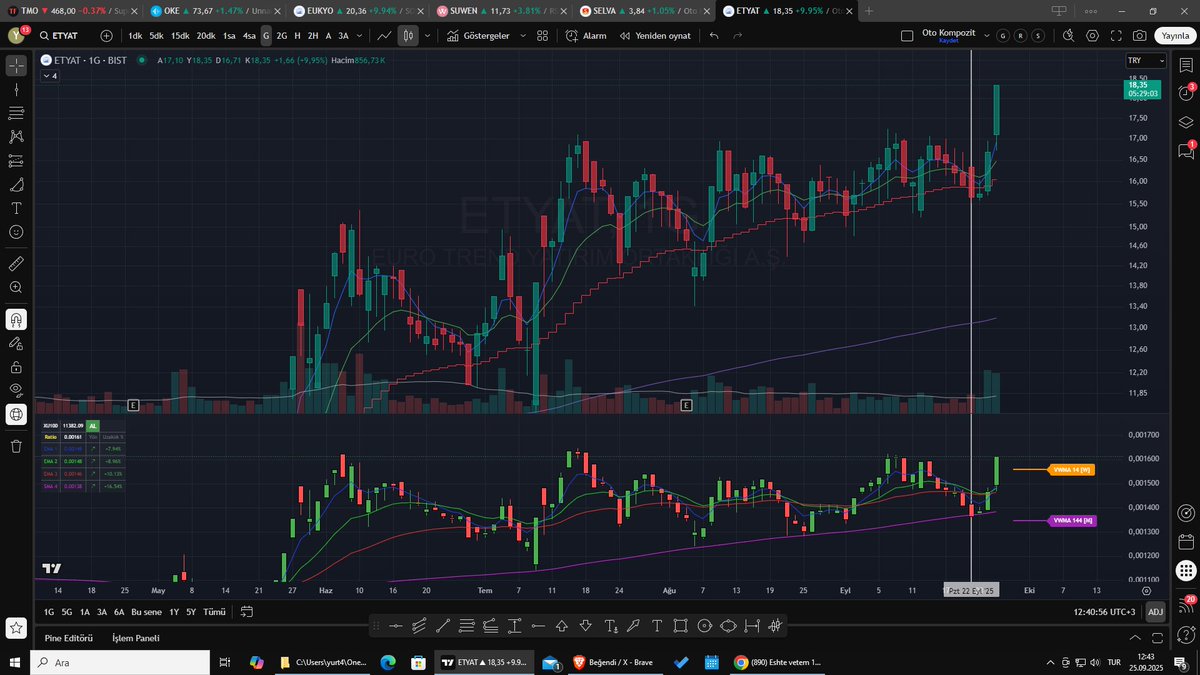
Task: Open Oto Kompozit layout name menu
Action: point(947,35)
